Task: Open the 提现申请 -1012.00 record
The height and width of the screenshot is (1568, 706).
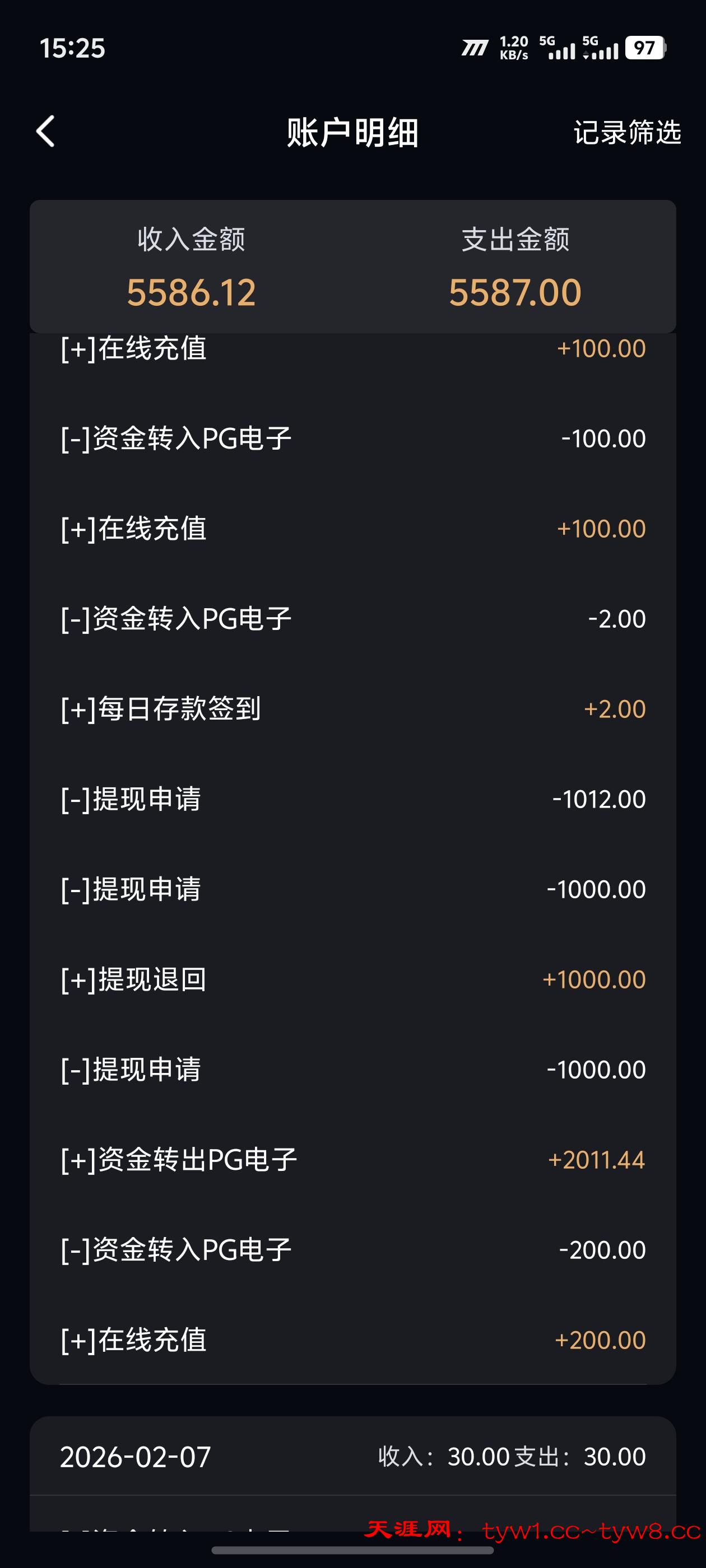Action: [x=352, y=799]
